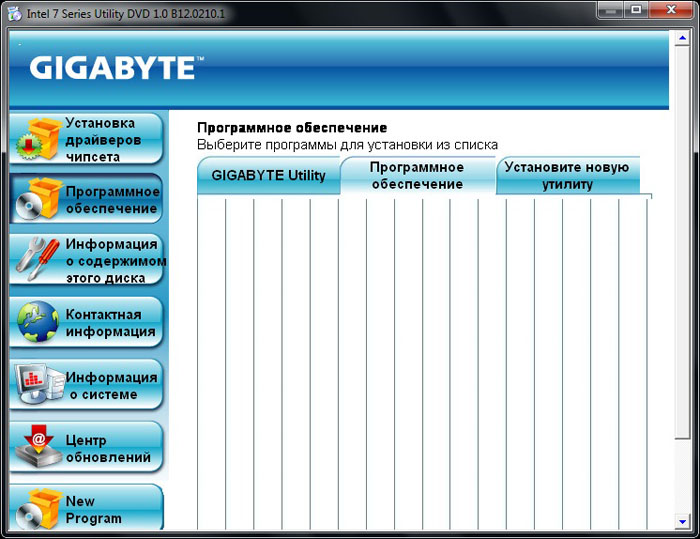
Task: Click the scrollbar down arrow
Action: coord(682,521)
